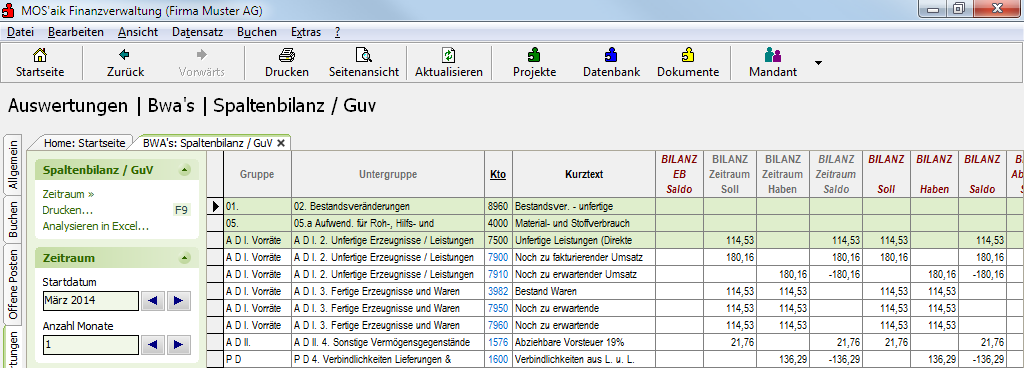Viewport: 1024px width, 368px height.
Task: Open the Extras menu
Action: point(306,32)
